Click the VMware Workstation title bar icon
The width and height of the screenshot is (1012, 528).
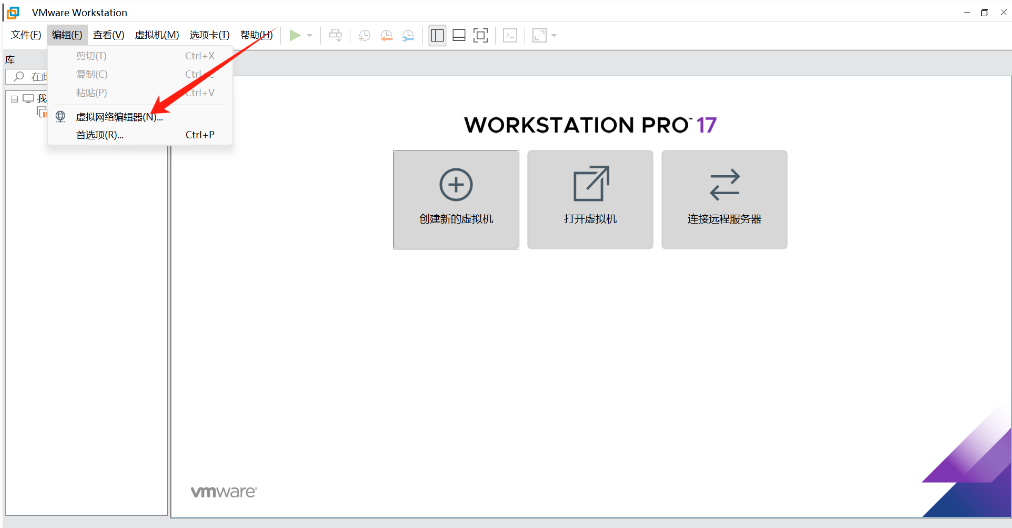tap(12, 12)
